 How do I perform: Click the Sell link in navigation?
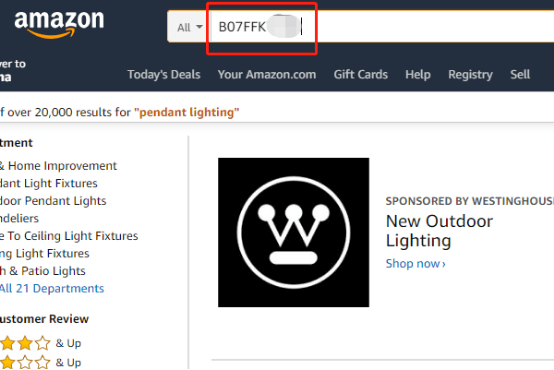[x=520, y=75]
